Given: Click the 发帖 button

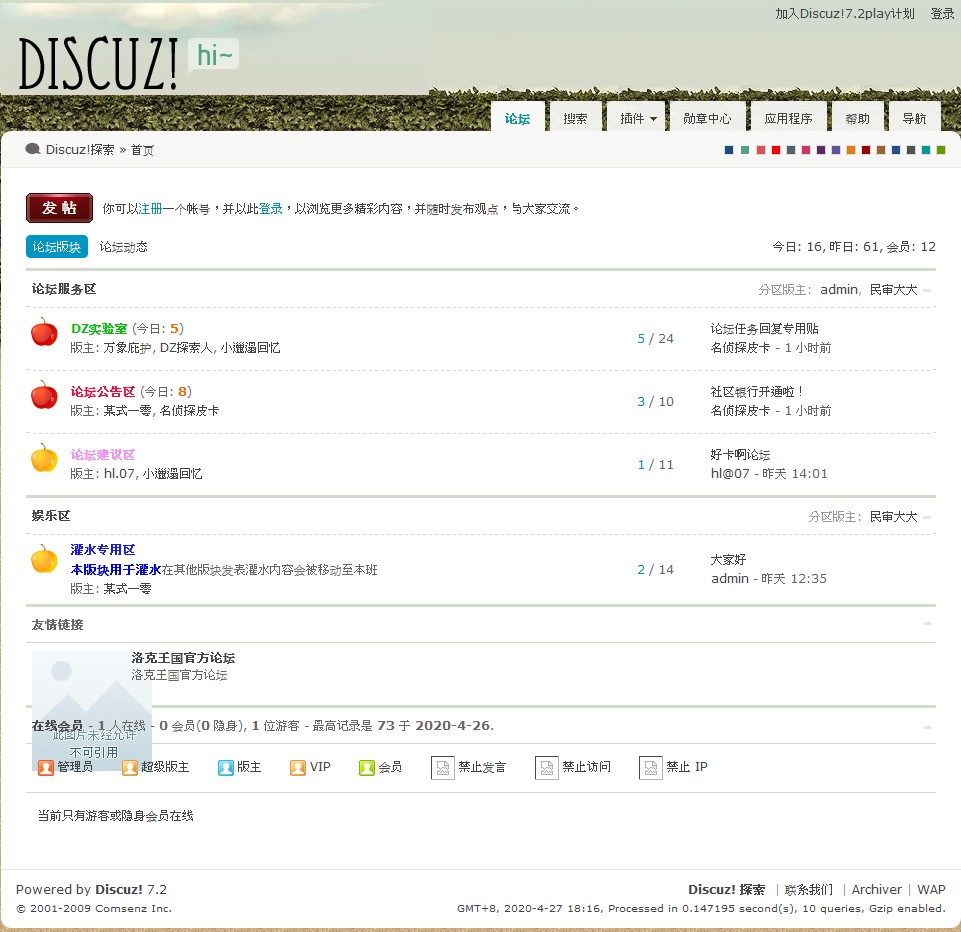Looking at the screenshot, I should (59, 208).
